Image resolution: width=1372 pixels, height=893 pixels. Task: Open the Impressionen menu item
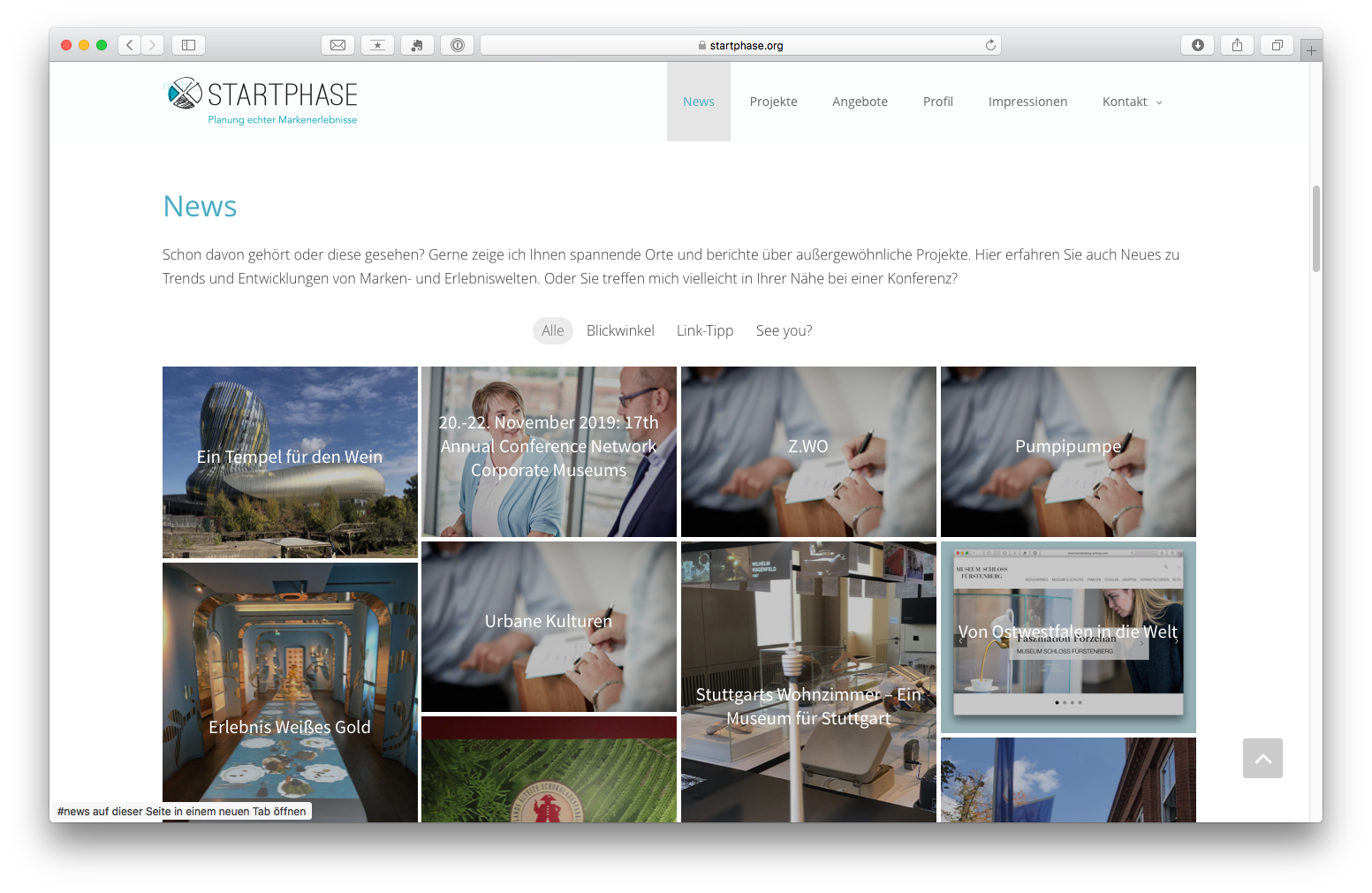pyautogui.click(x=1027, y=102)
